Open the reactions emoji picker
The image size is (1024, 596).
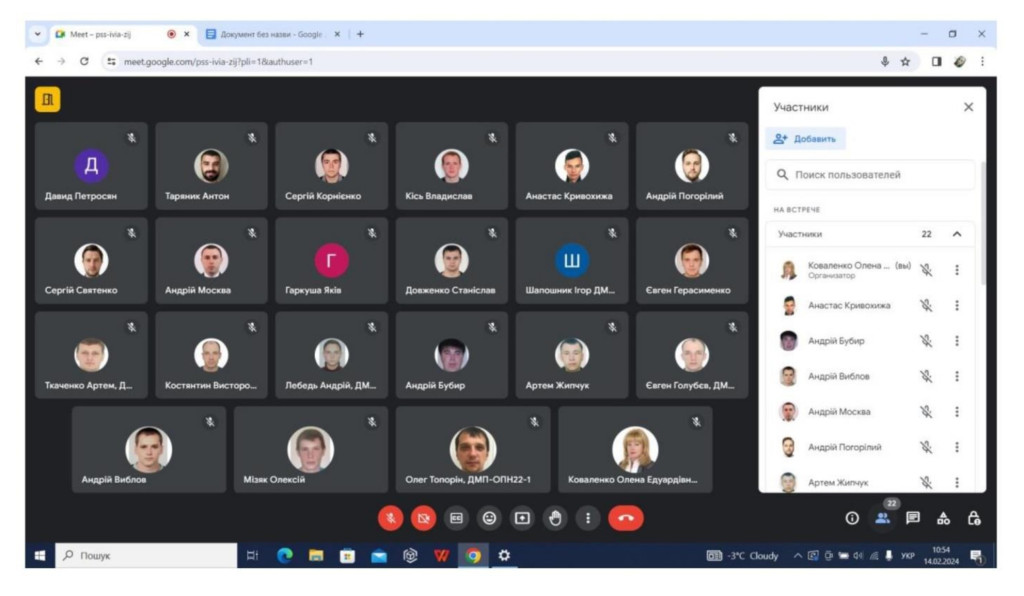[x=489, y=518]
